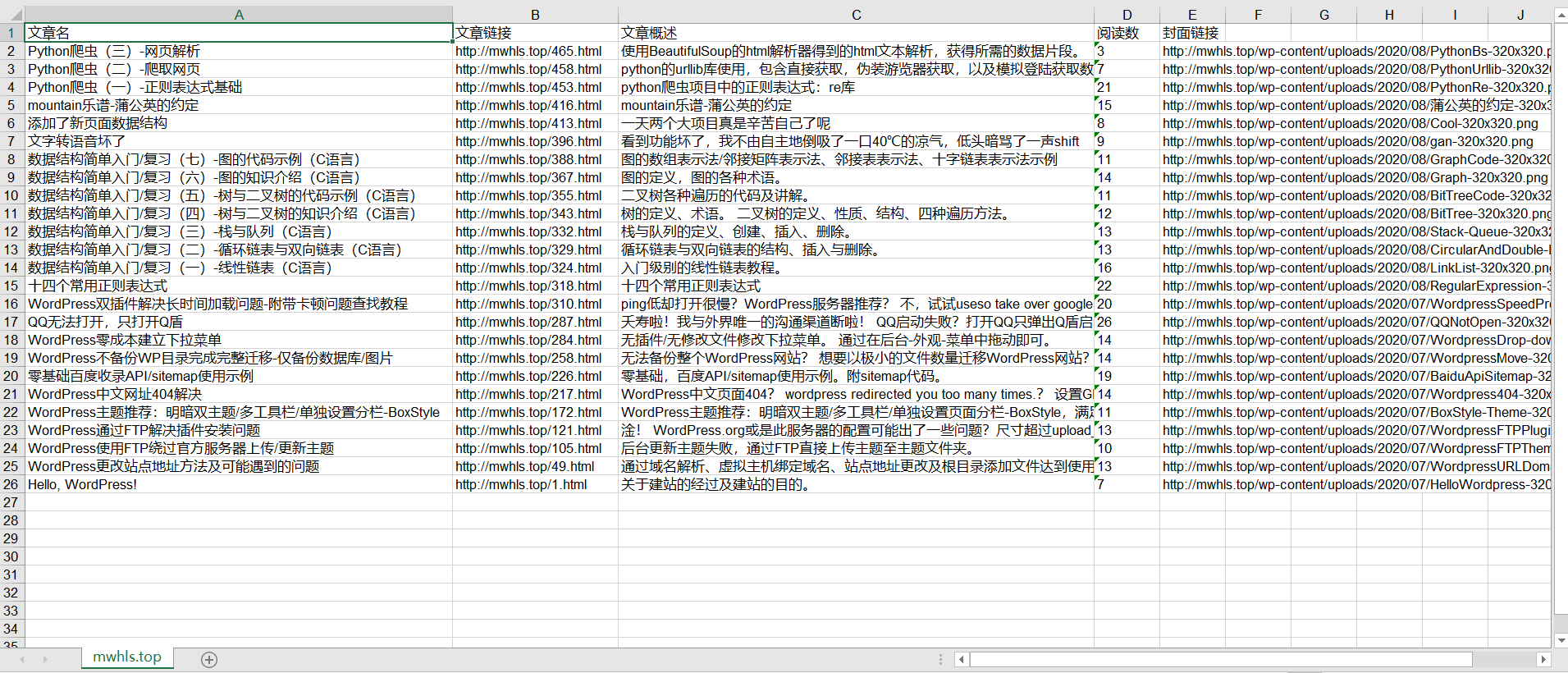Select column A header

pos(239,14)
